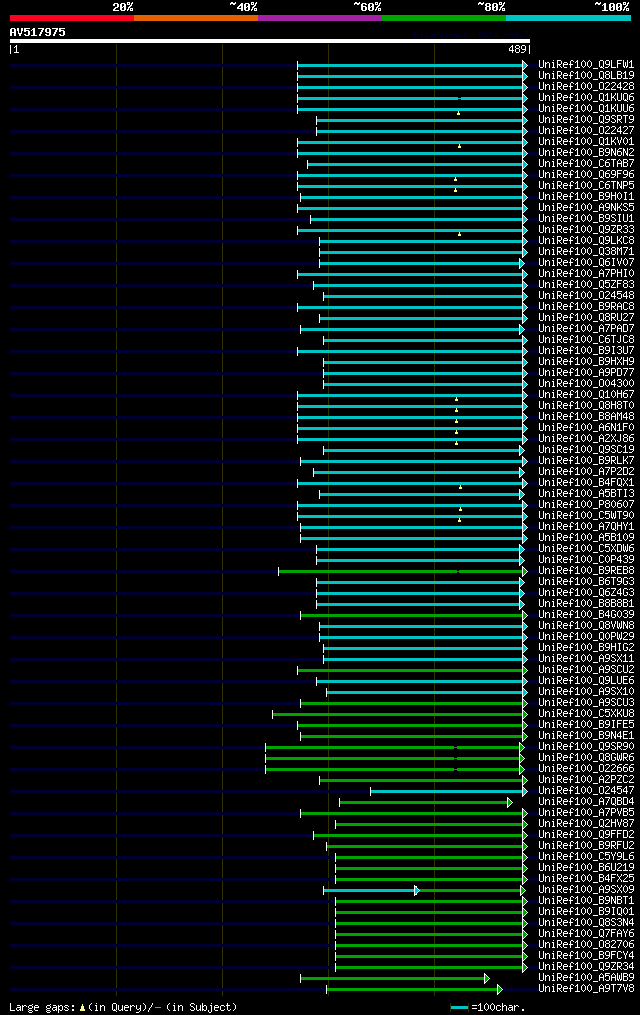This screenshot has width=640, height=1015.
Task: Select the UniRef100_A9SCU2 text
Action: coord(586,670)
